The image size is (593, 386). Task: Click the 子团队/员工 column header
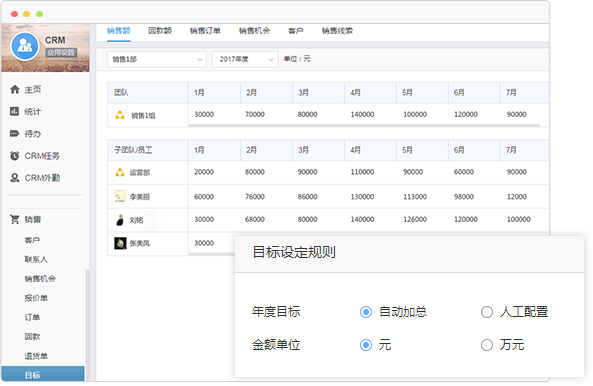(147, 150)
